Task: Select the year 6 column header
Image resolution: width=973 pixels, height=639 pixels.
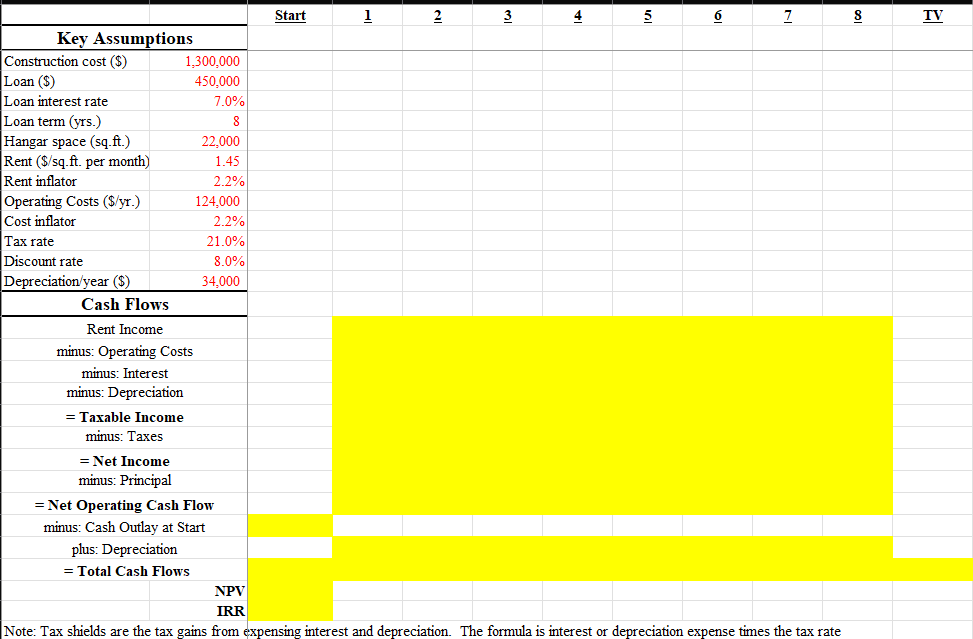Action: [x=717, y=16]
